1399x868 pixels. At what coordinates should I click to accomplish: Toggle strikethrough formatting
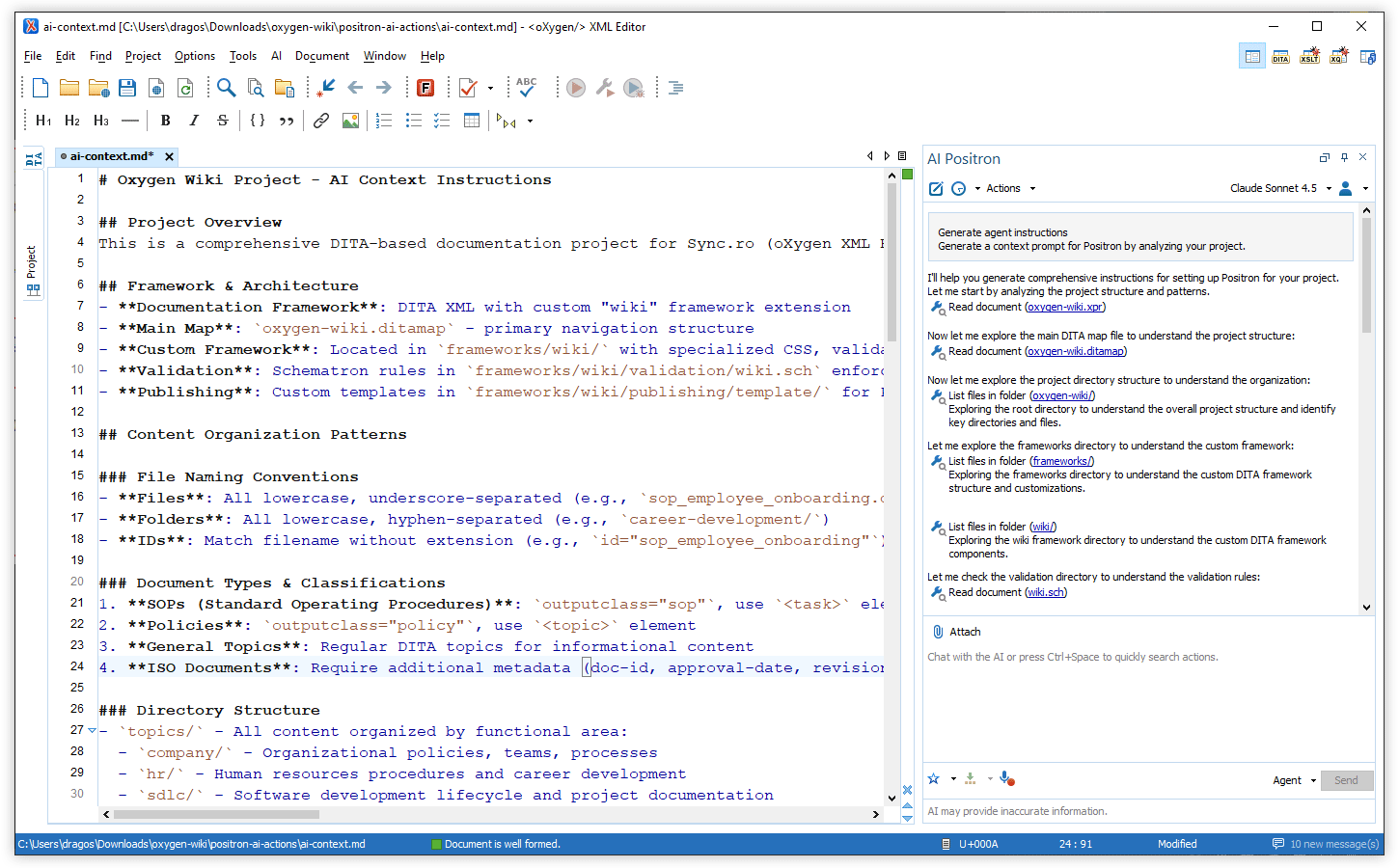tap(223, 121)
